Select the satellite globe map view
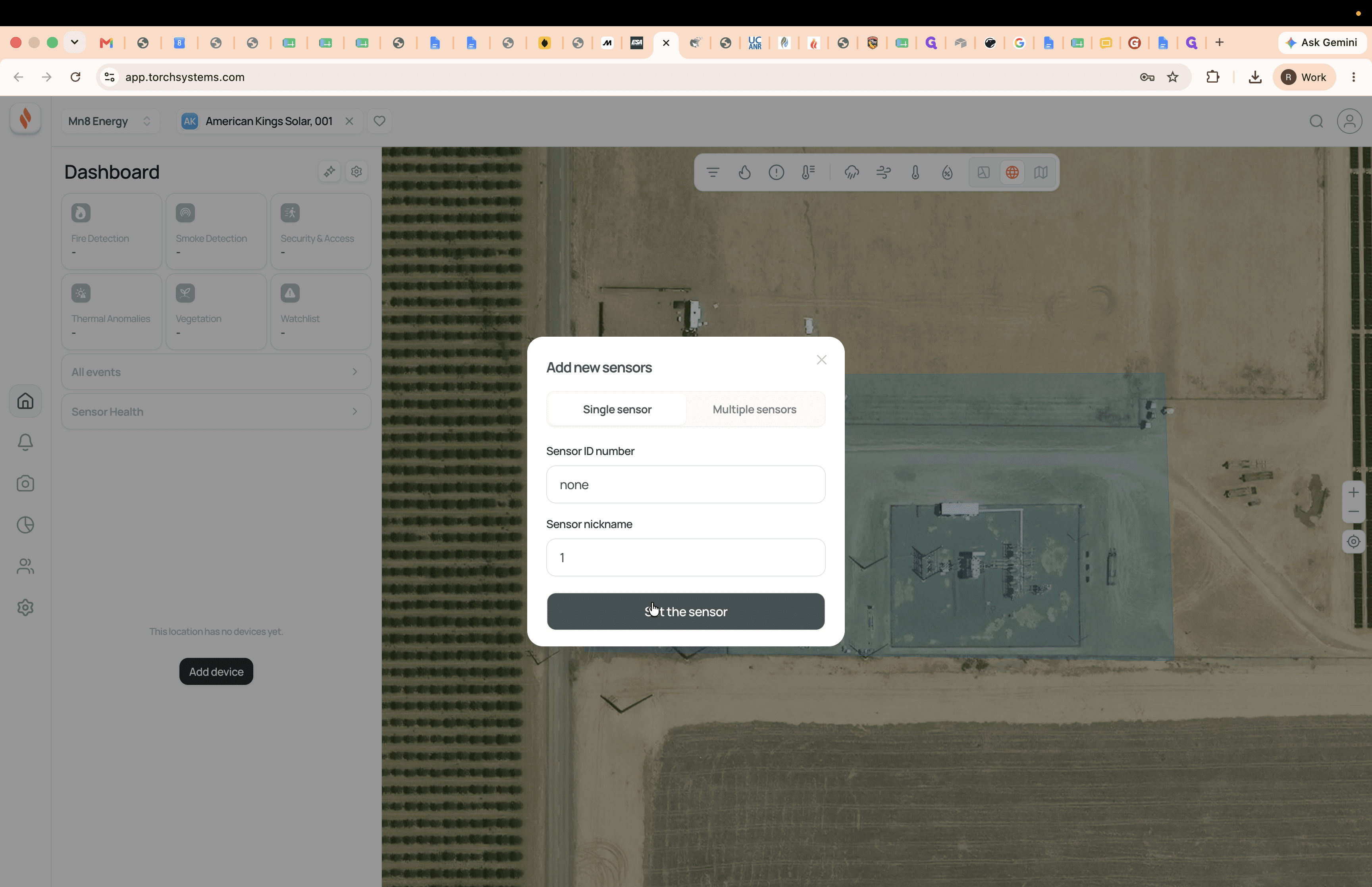This screenshot has height=887, width=1372. click(1012, 172)
